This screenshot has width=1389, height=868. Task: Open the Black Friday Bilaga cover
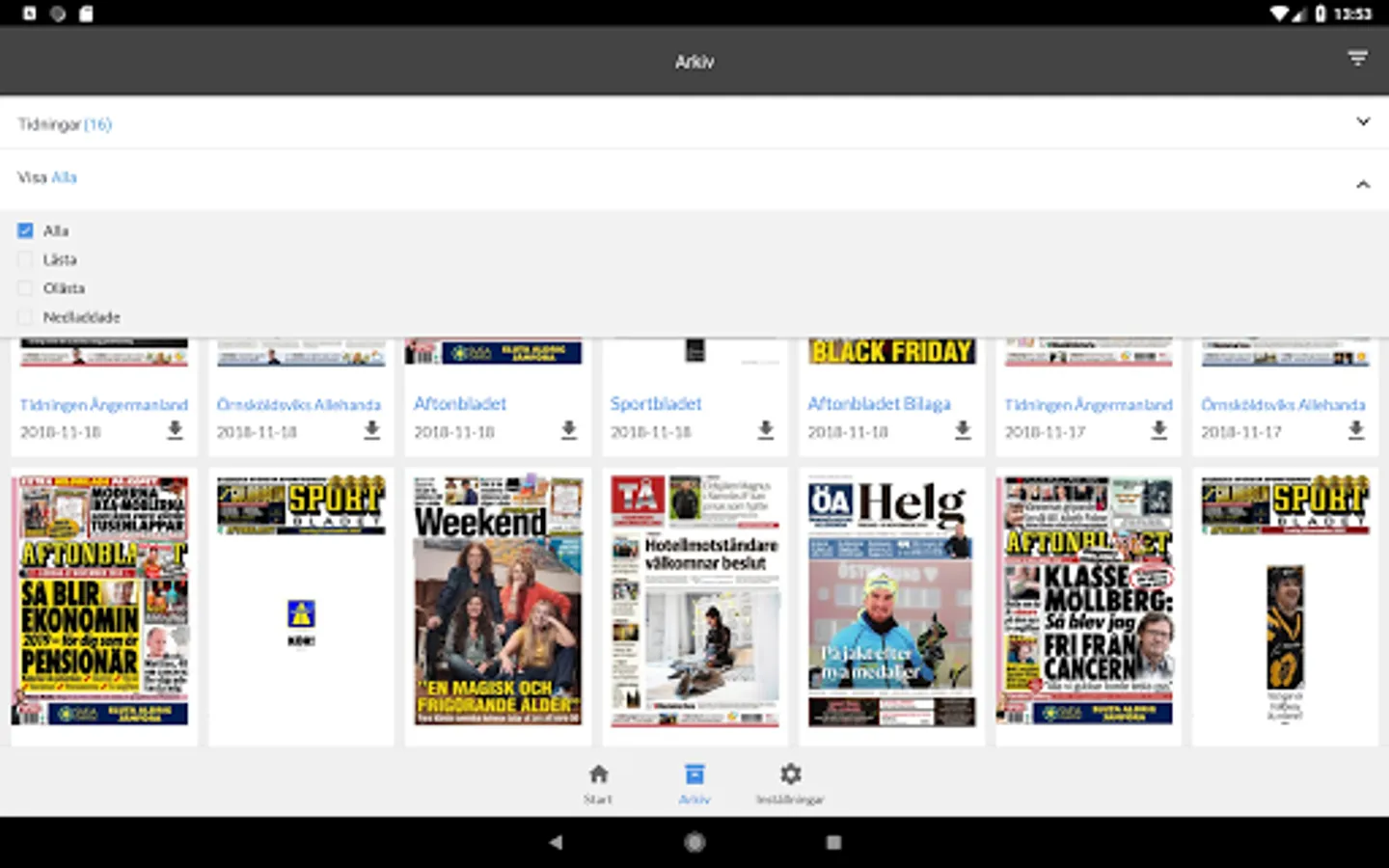[891, 352]
